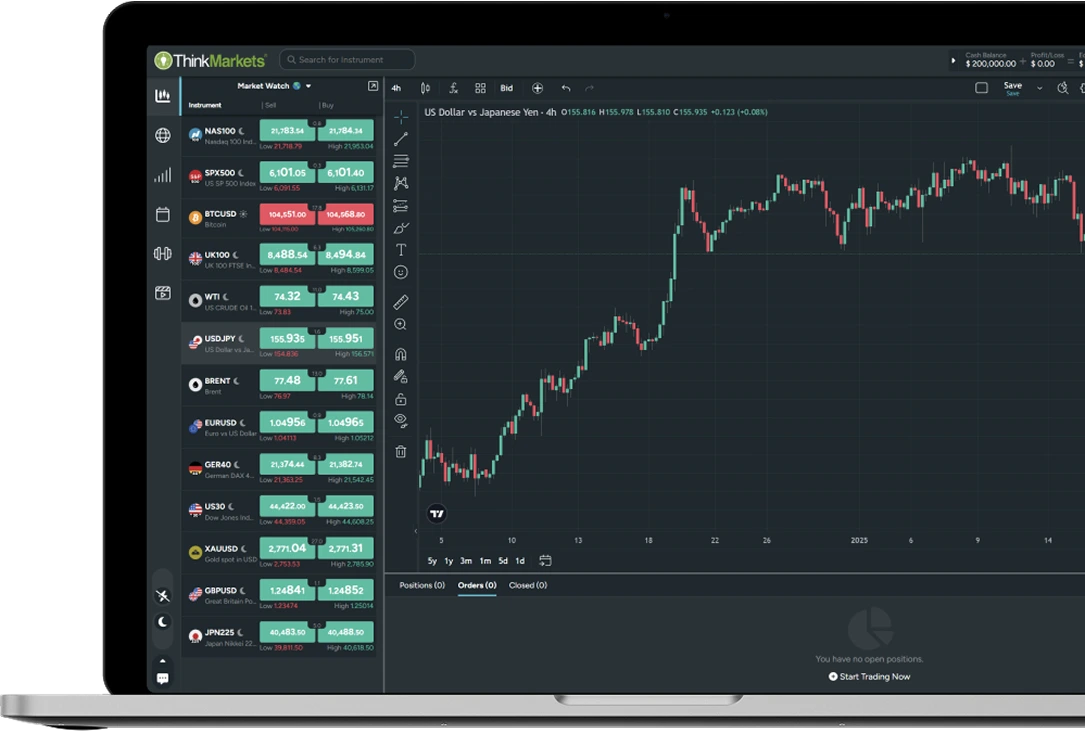Viewport: 1085px width, 731px height.
Task: Expand the chevron next to Save
Action: click(1039, 88)
